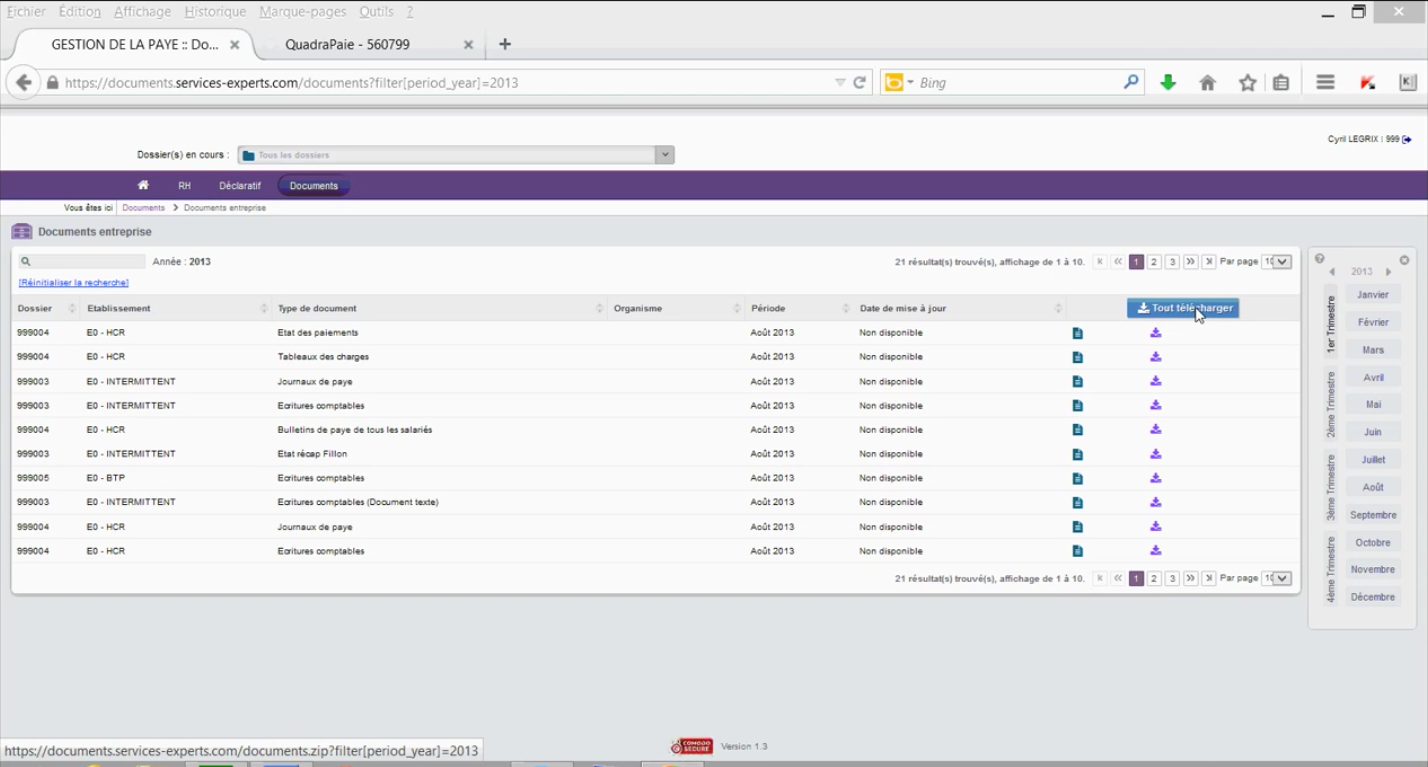Filter by the month Janvier
Viewport: 1428px width, 767px height.
(x=1373, y=295)
